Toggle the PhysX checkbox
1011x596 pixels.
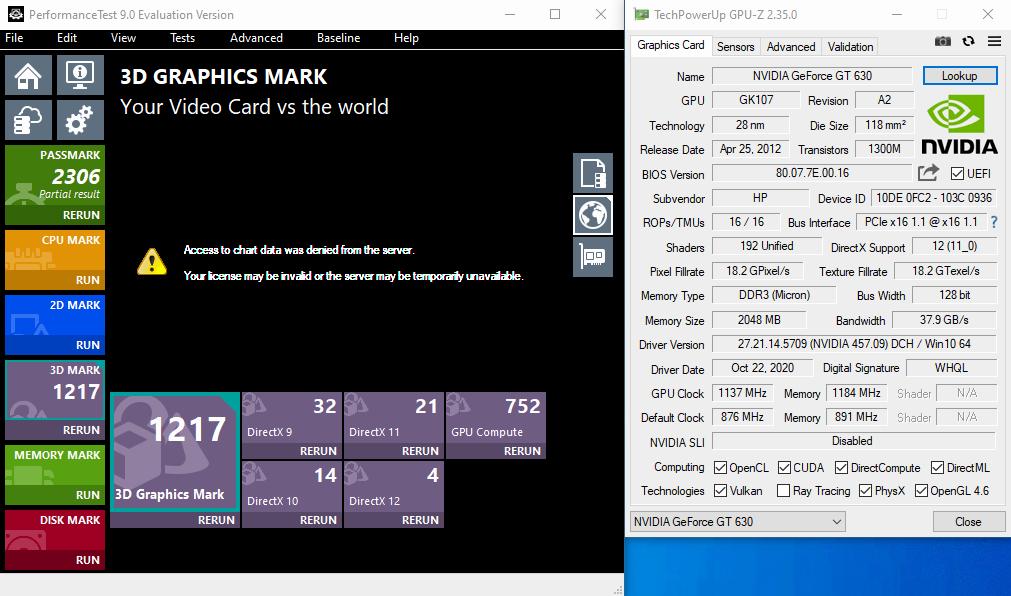[865, 491]
